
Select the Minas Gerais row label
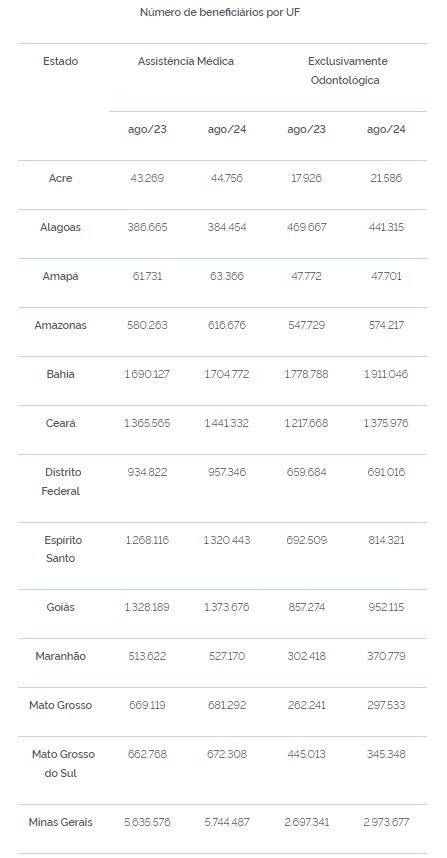[61, 822]
